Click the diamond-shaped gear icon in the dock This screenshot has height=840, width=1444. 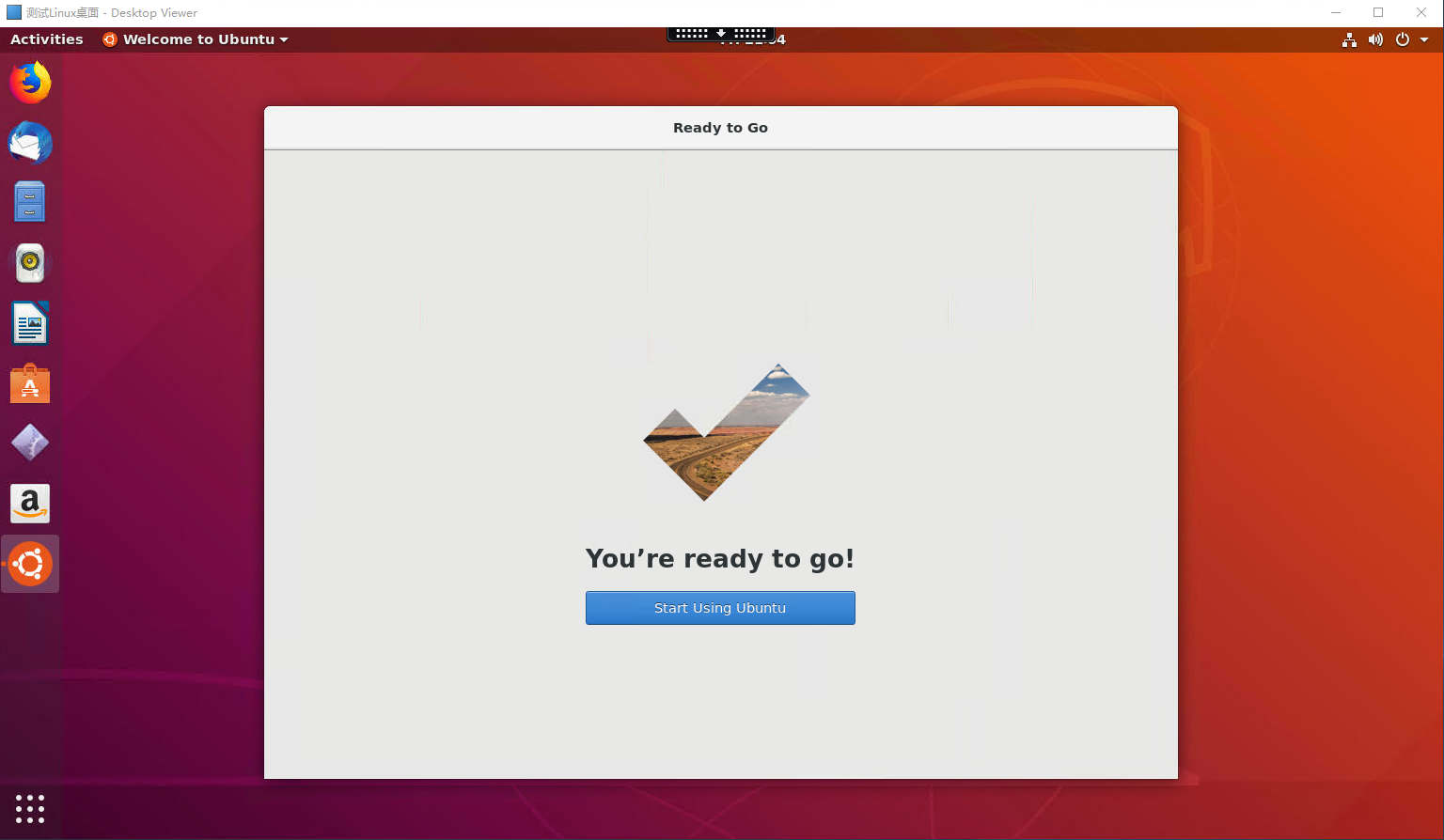pyautogui.click(x=29, y=443)
